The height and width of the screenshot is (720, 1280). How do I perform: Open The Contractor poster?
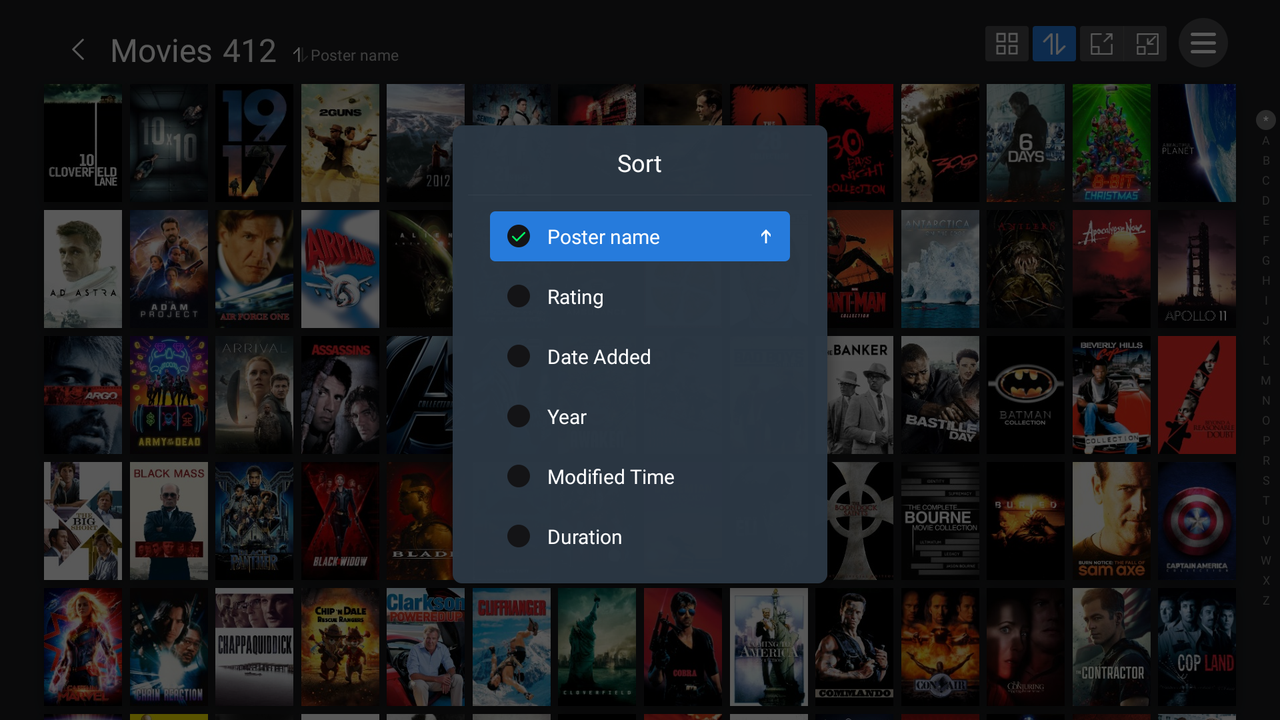click(1112, 647)
